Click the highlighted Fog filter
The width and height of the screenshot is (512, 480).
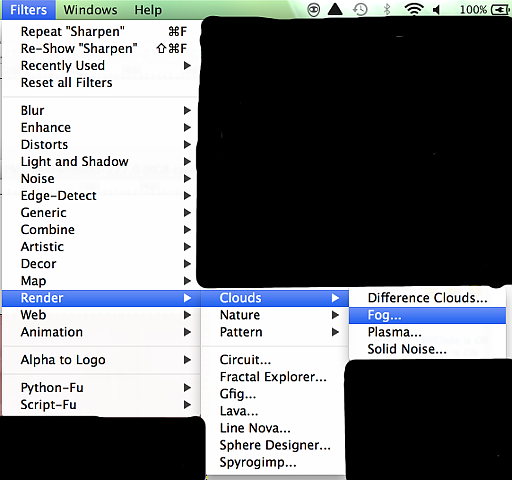point(427,315)
